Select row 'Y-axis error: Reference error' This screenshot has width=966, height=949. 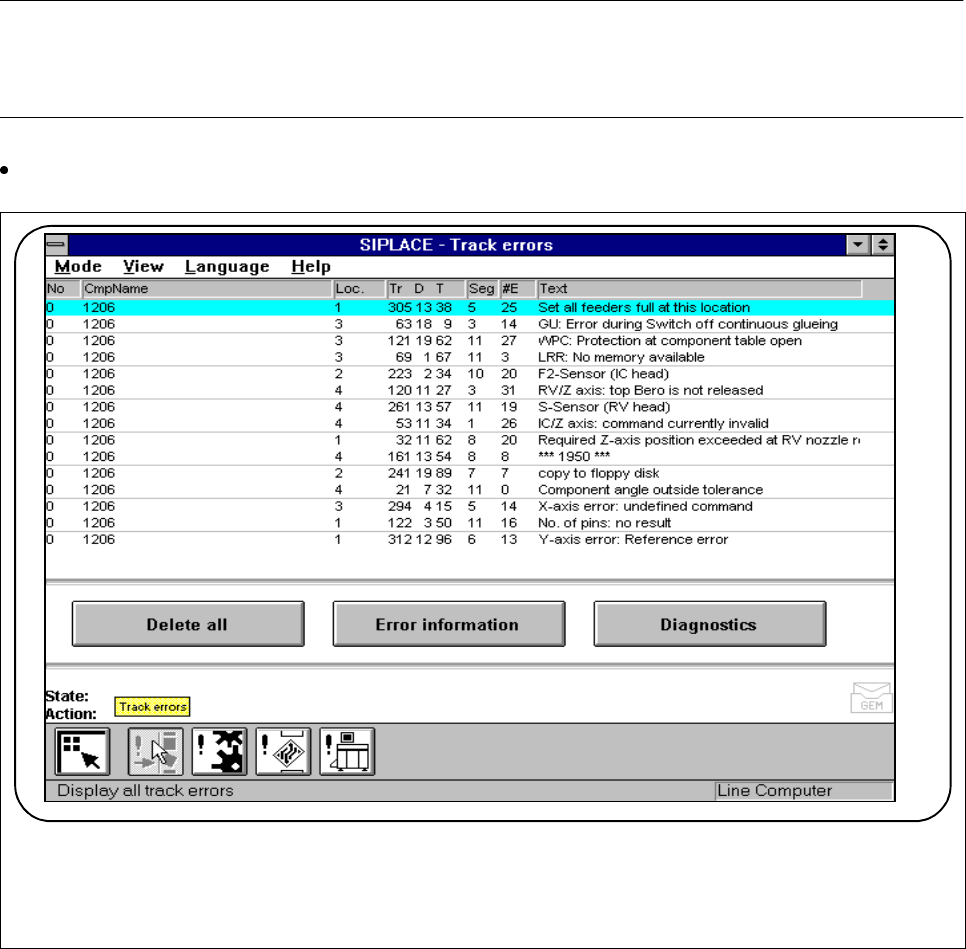pos(469,540)
